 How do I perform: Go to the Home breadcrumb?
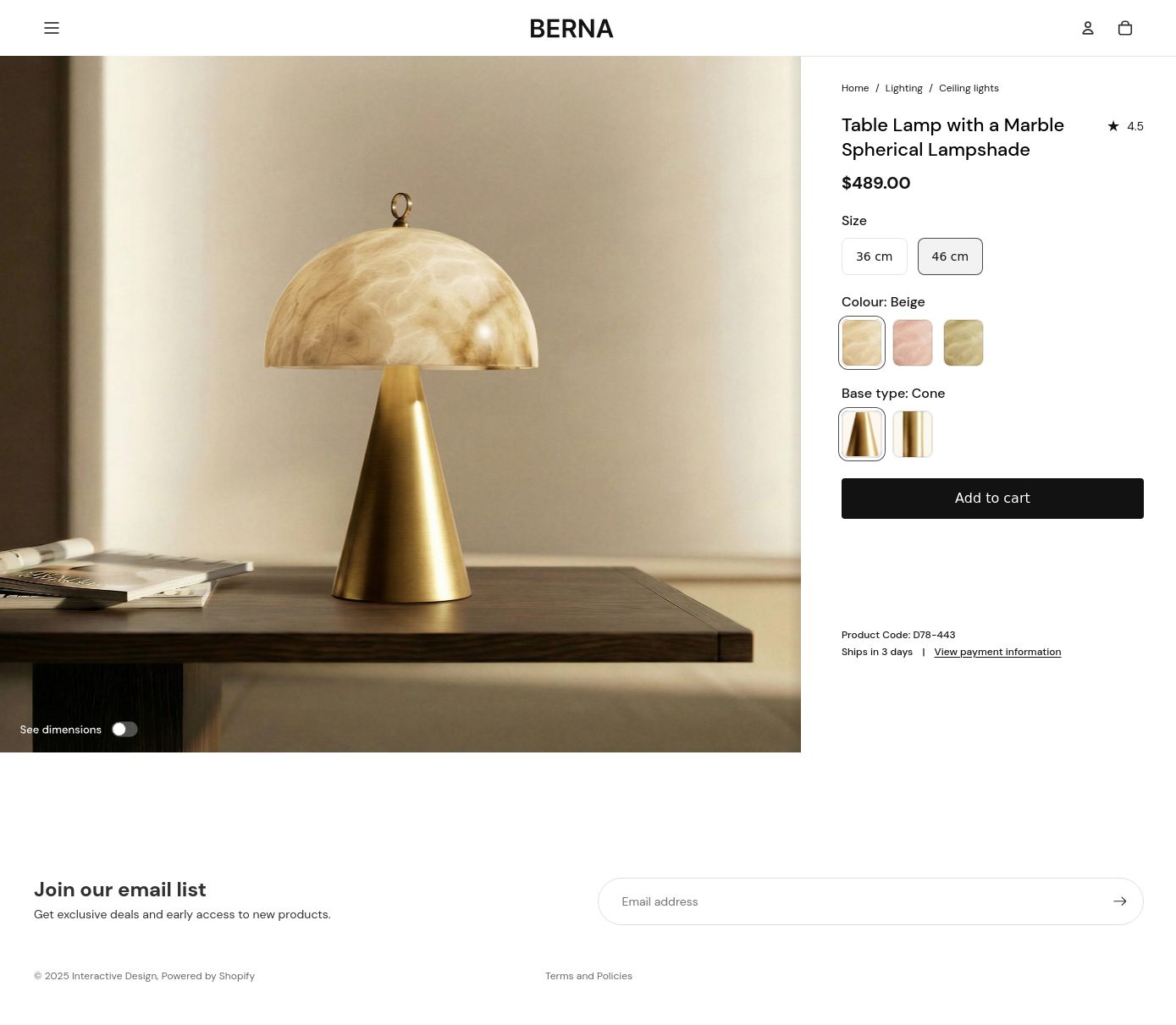[x=855, y=88]
